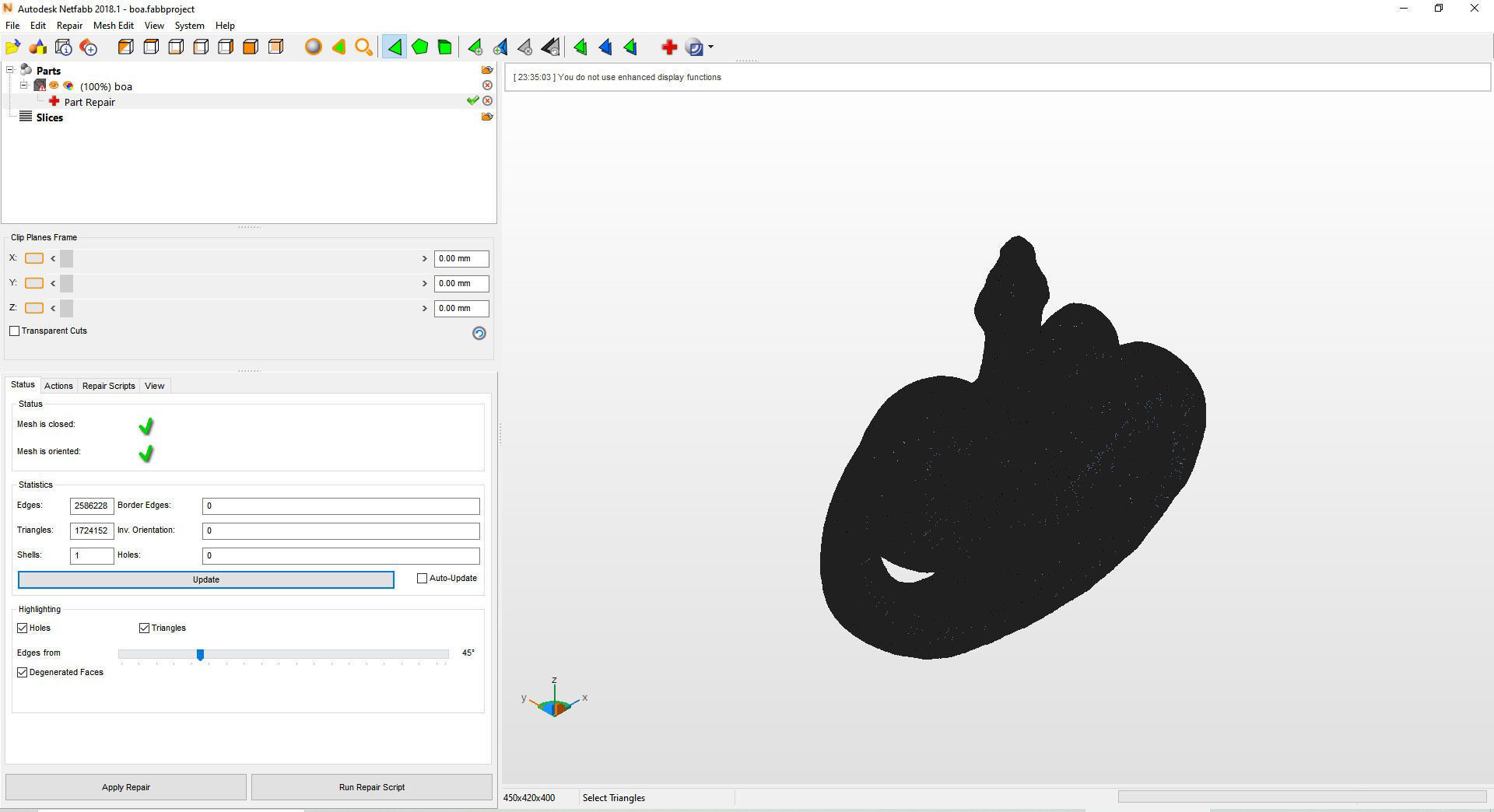Choose the green pentagon Select Shell tool
Viewport: 1494px width, 812px height.
420,47
